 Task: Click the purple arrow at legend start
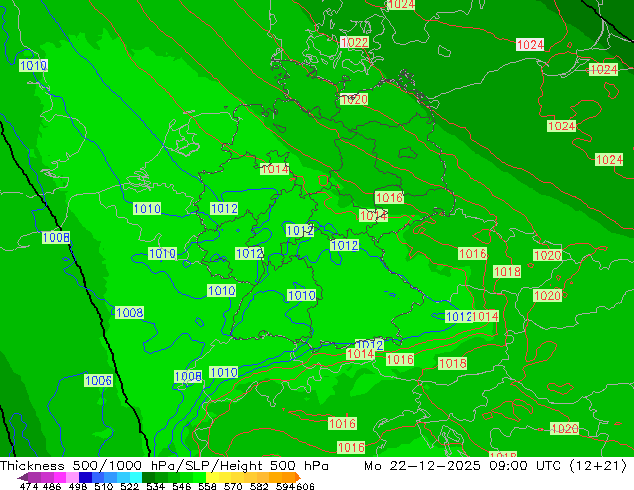23,477
